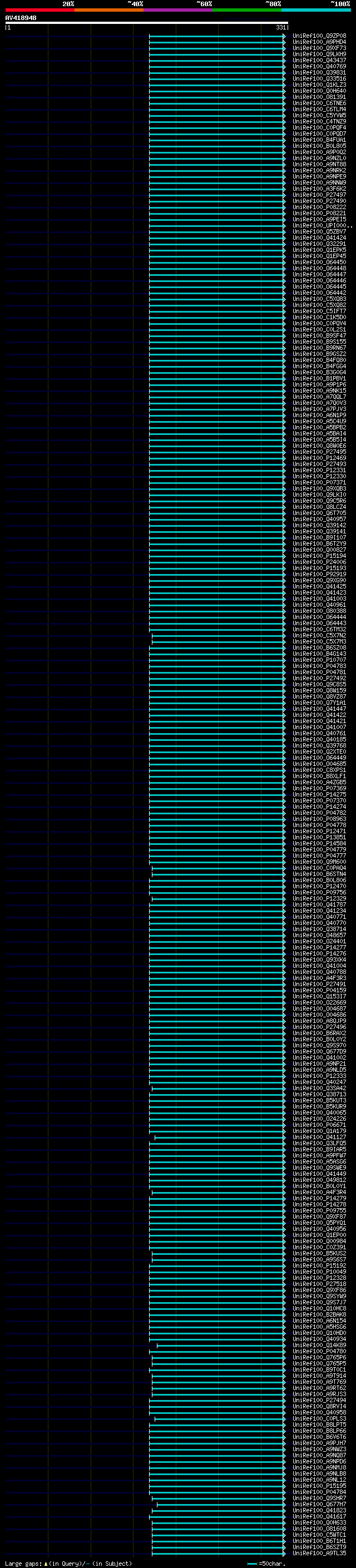Click the red ~20% identity color bar

[x=39, y=10]
